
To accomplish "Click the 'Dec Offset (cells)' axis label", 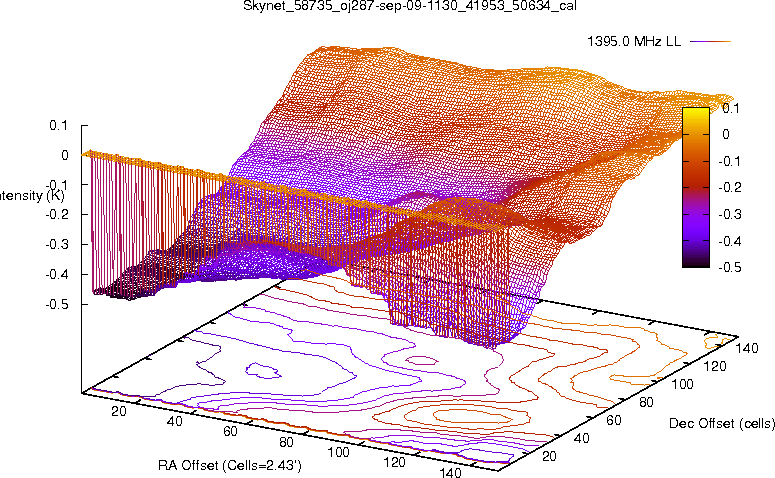I will tap(722, 423).
